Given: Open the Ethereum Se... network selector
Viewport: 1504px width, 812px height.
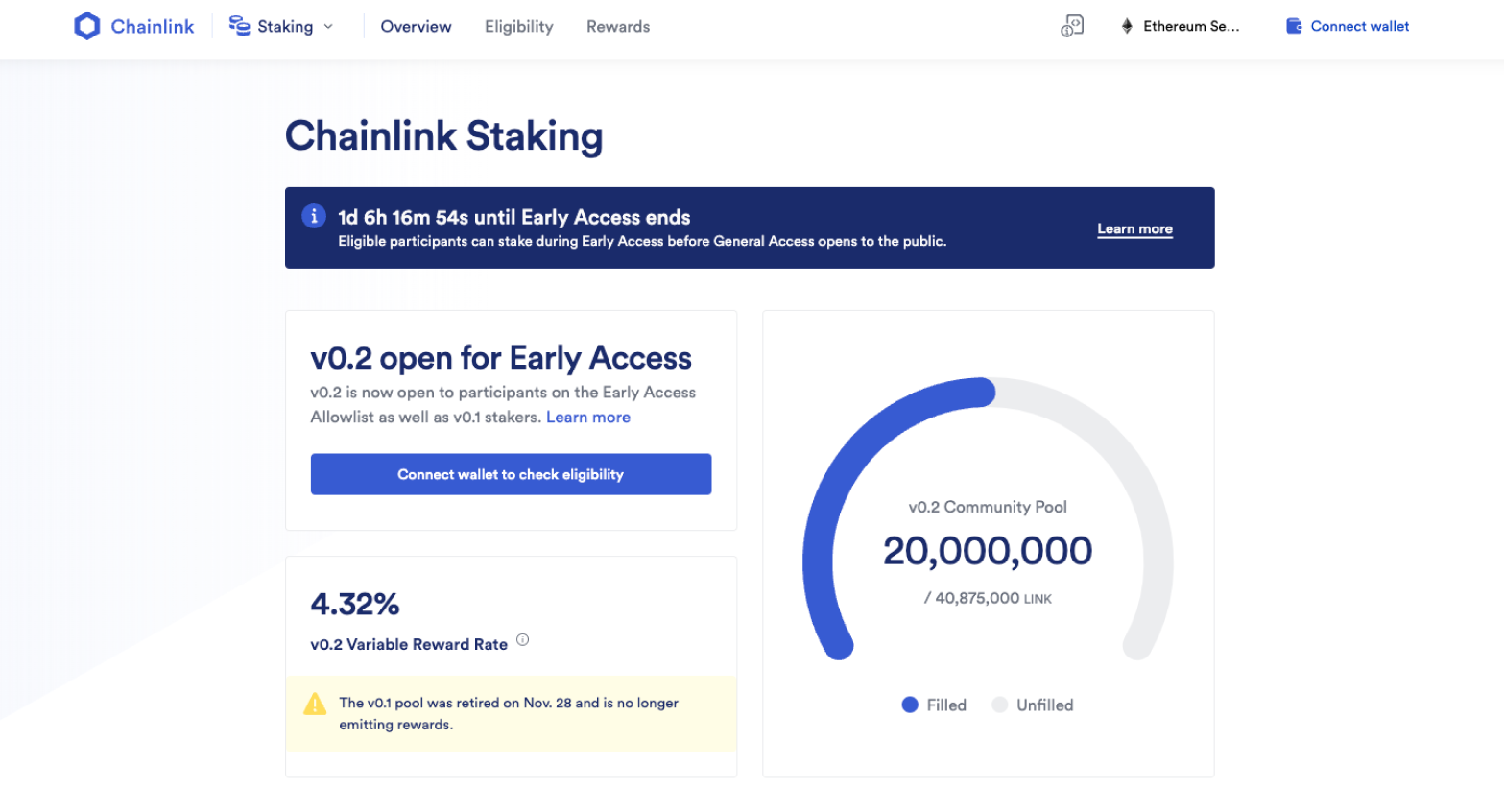Looking at the screenshot, I should point(1181,26).
